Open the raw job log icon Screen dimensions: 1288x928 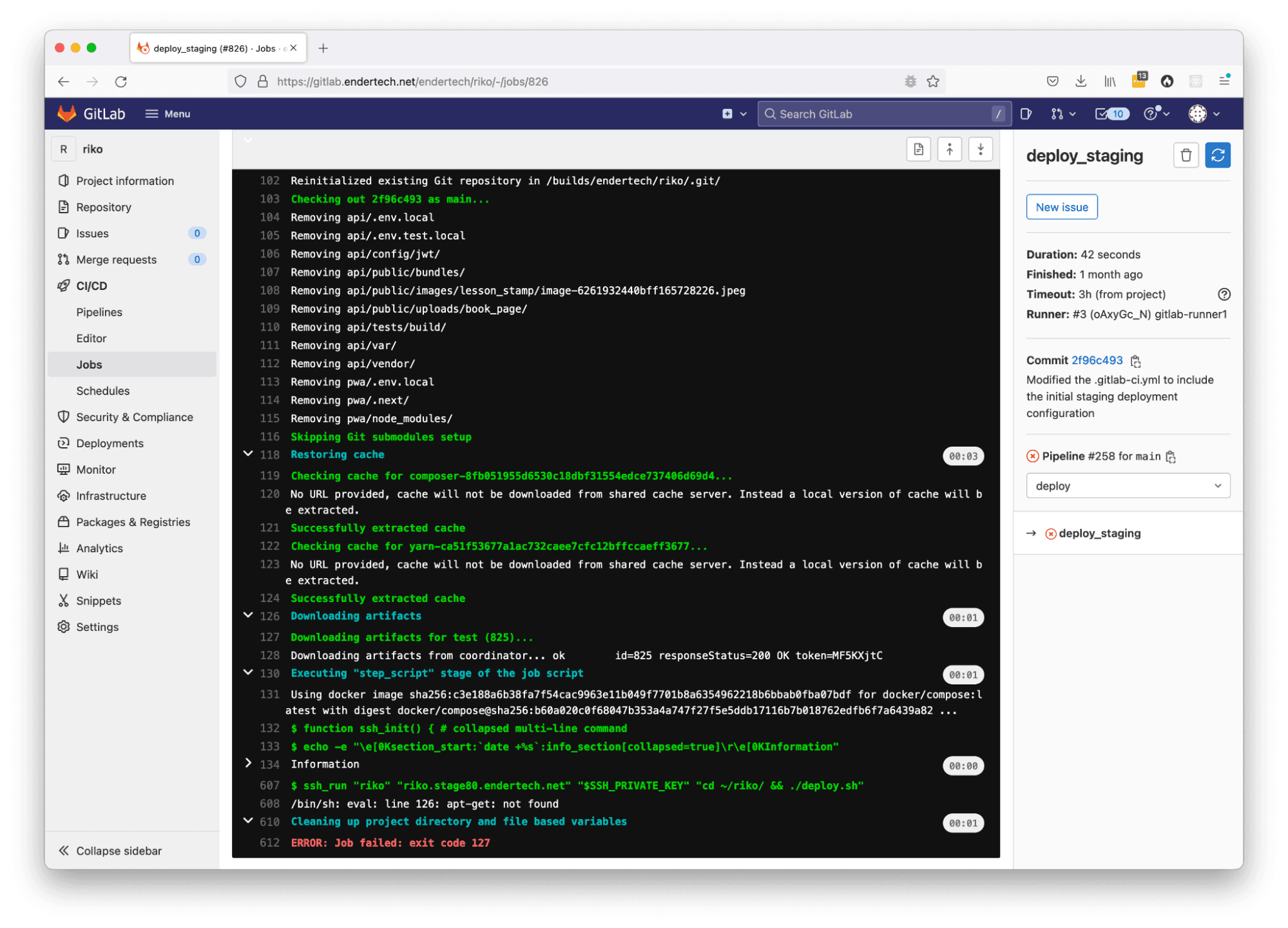coord(918,150)
